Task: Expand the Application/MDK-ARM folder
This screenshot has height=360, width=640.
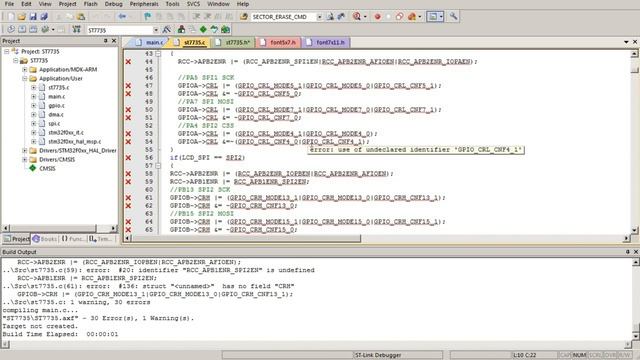Action: click(x=24, y=69)
